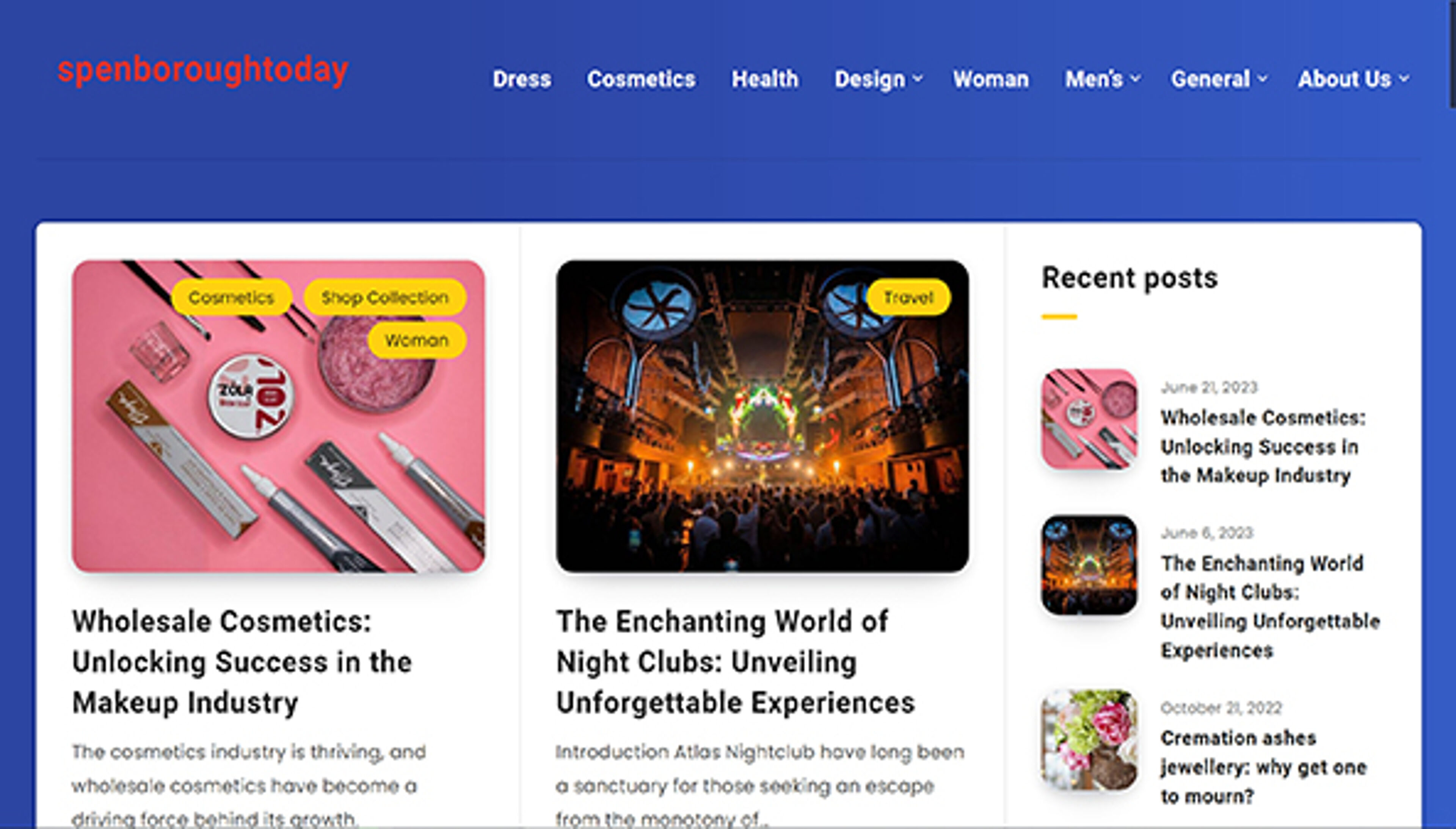Image resolution: width=1456 pixels, height=829 pixels.
Task: Click the yellow Cosmetics category tag
Action: click(x=232, y=297)
